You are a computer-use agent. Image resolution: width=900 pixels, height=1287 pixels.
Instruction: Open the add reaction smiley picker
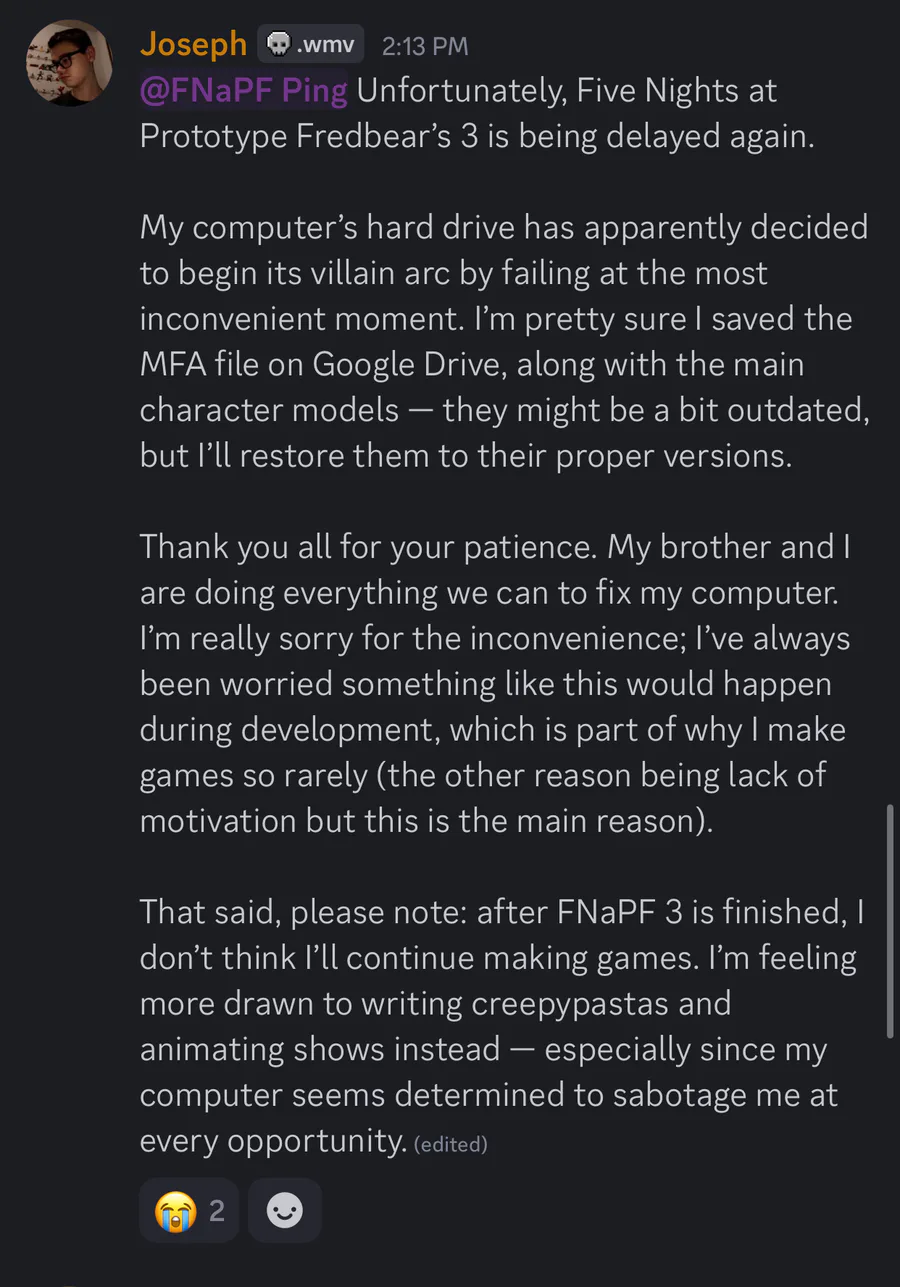tap(285, 1211)
